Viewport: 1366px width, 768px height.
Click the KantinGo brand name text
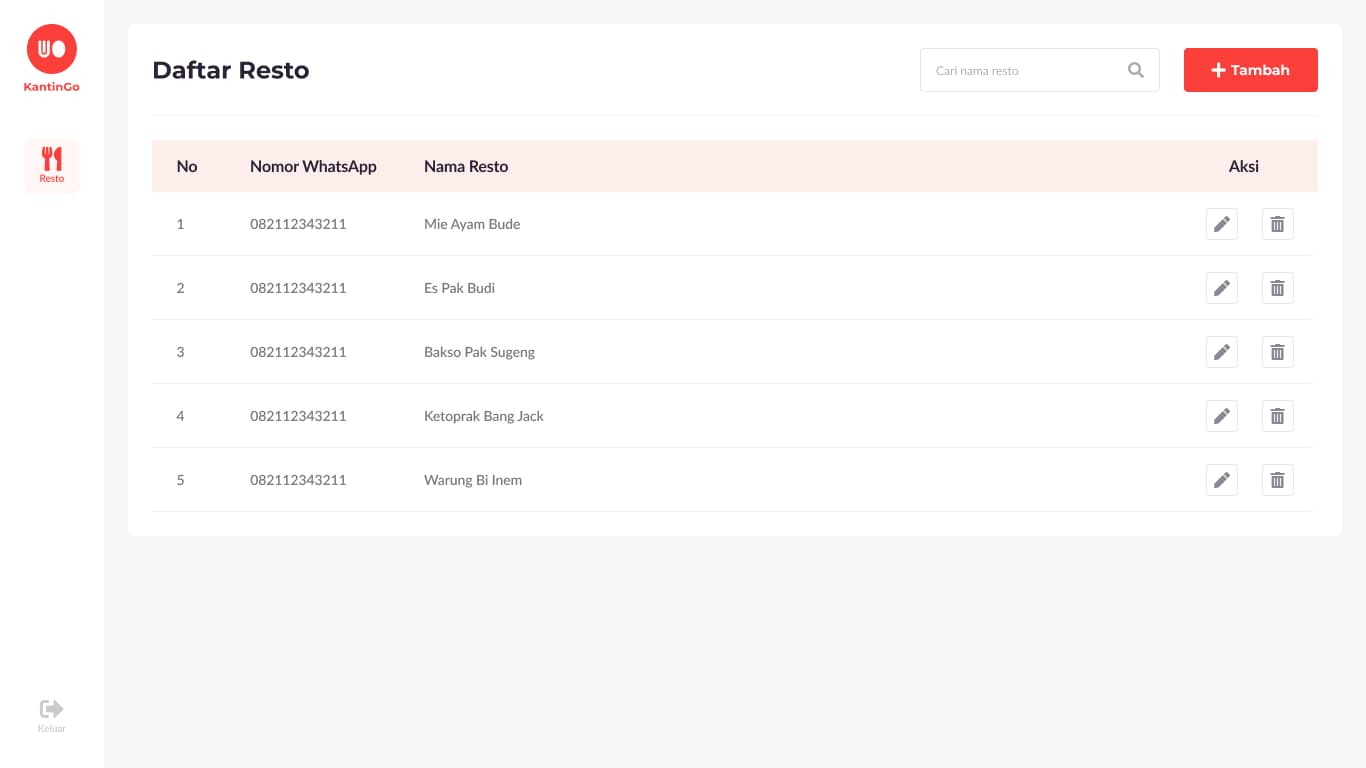tap(52, 87)
